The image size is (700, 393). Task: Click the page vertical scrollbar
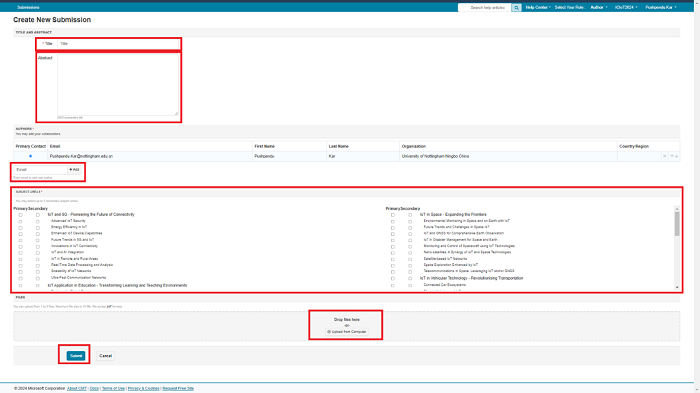(697, 196)
